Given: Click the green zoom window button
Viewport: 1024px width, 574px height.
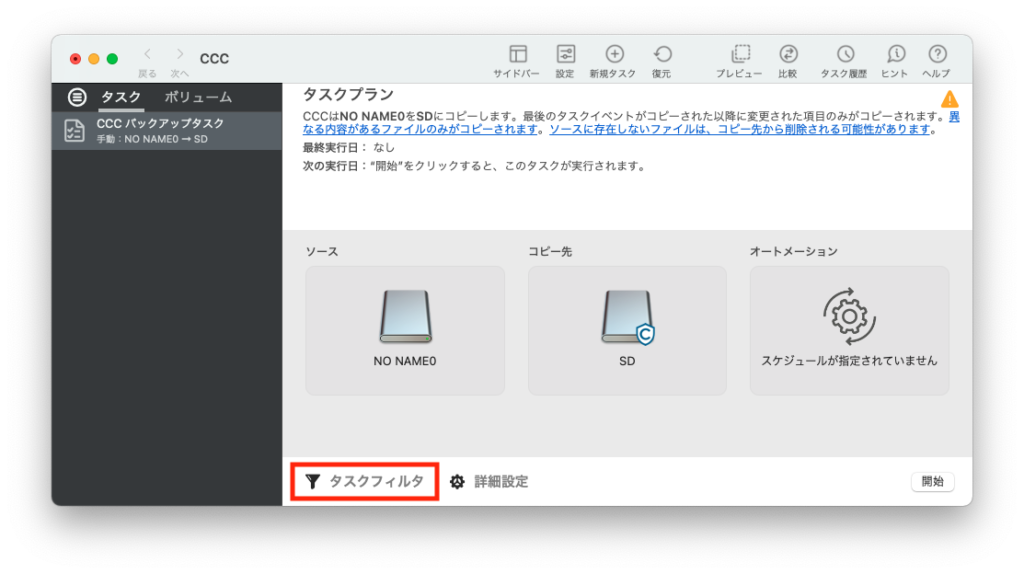Looking at the screenshot, I should (x=112, y=59).
